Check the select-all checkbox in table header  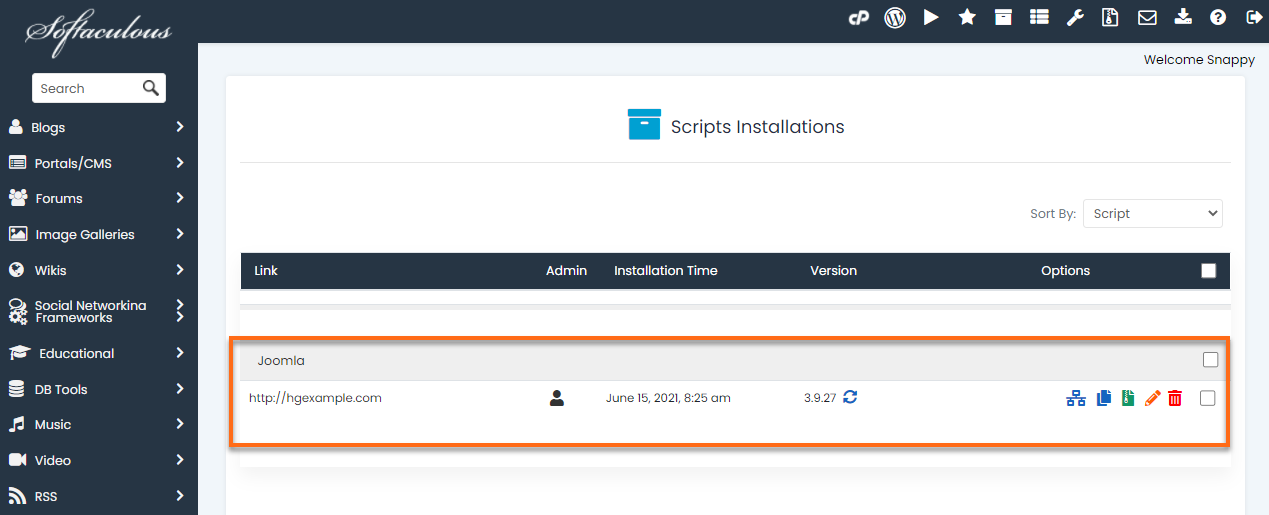point(1208,271)
